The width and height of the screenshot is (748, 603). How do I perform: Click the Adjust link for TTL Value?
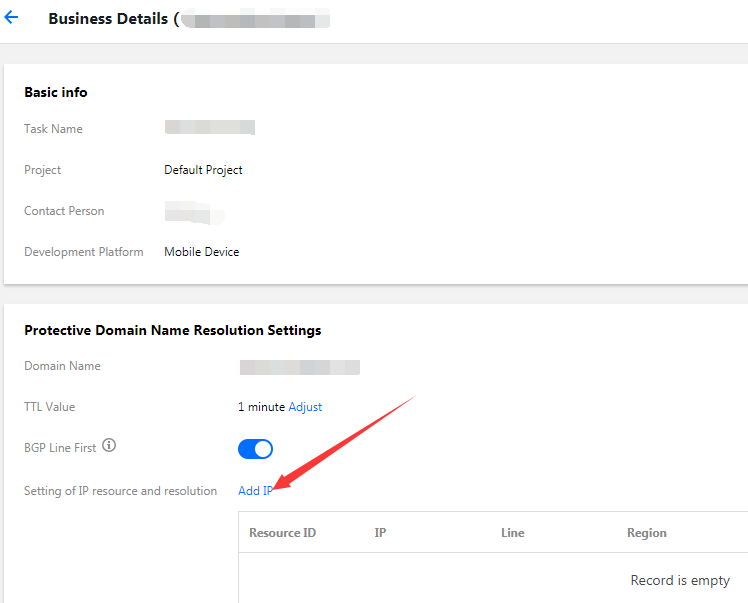[x=305, y=407]
